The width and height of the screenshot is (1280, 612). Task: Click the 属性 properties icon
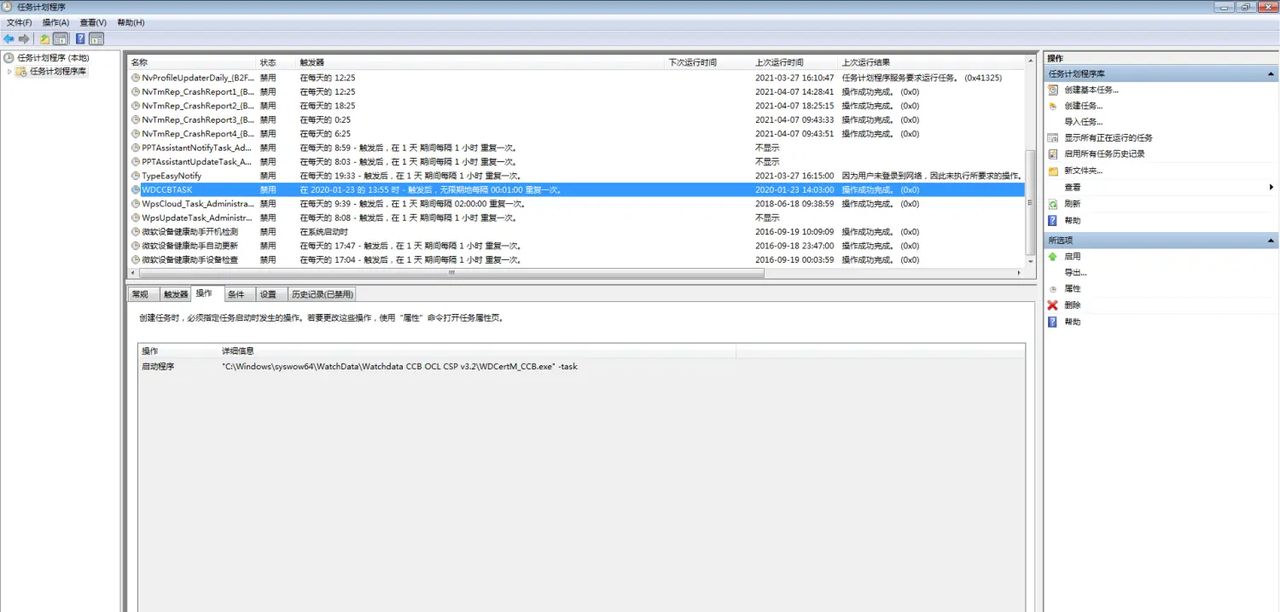click(x=1052, y=289)
